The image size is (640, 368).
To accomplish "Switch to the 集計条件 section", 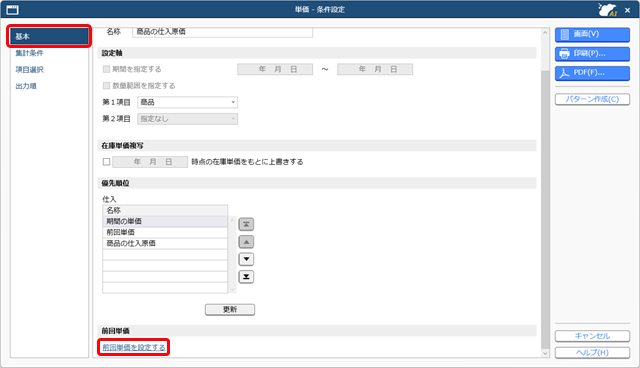I will coord(29,53).
